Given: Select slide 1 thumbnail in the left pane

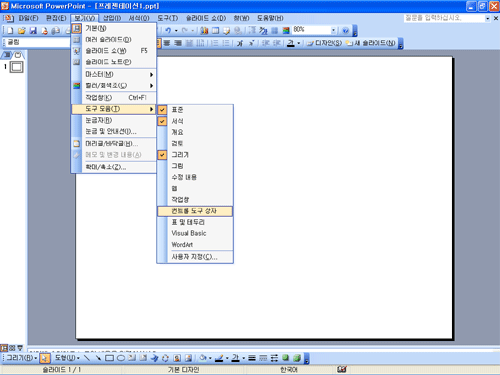Looking at the screenshot, I should coord(16,67).
